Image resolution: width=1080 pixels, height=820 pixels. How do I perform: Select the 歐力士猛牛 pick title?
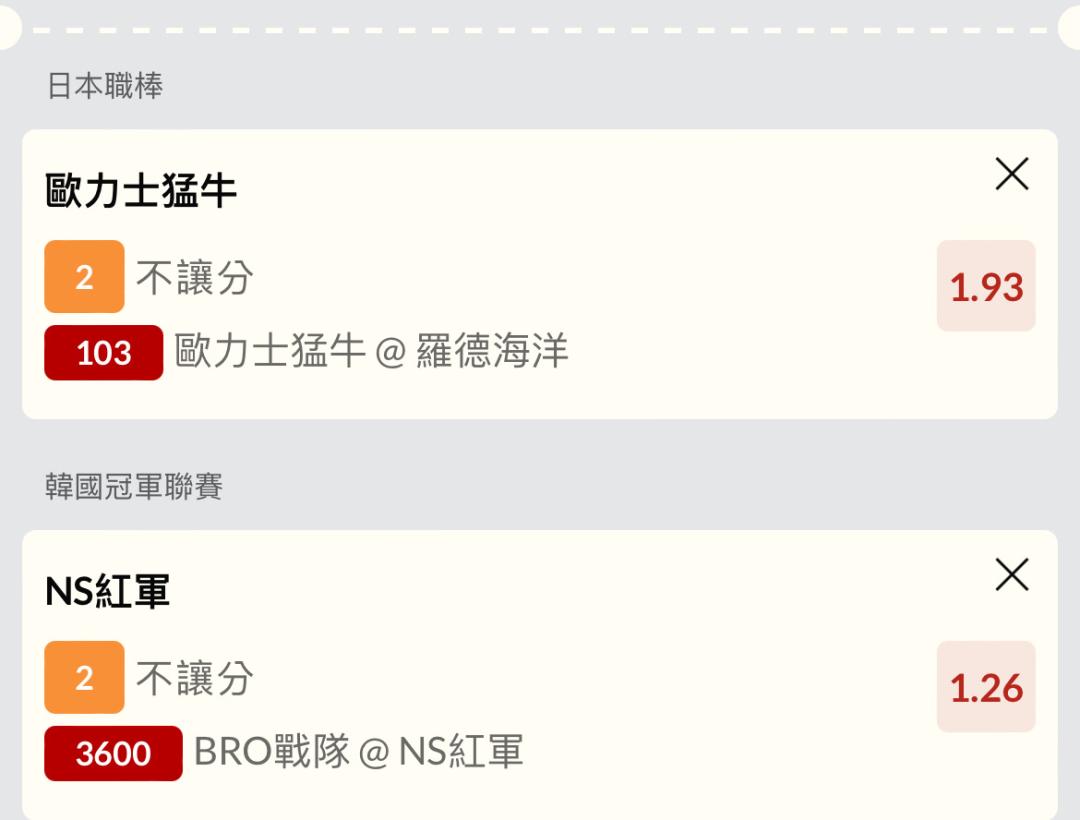click(x=141, y=191)
